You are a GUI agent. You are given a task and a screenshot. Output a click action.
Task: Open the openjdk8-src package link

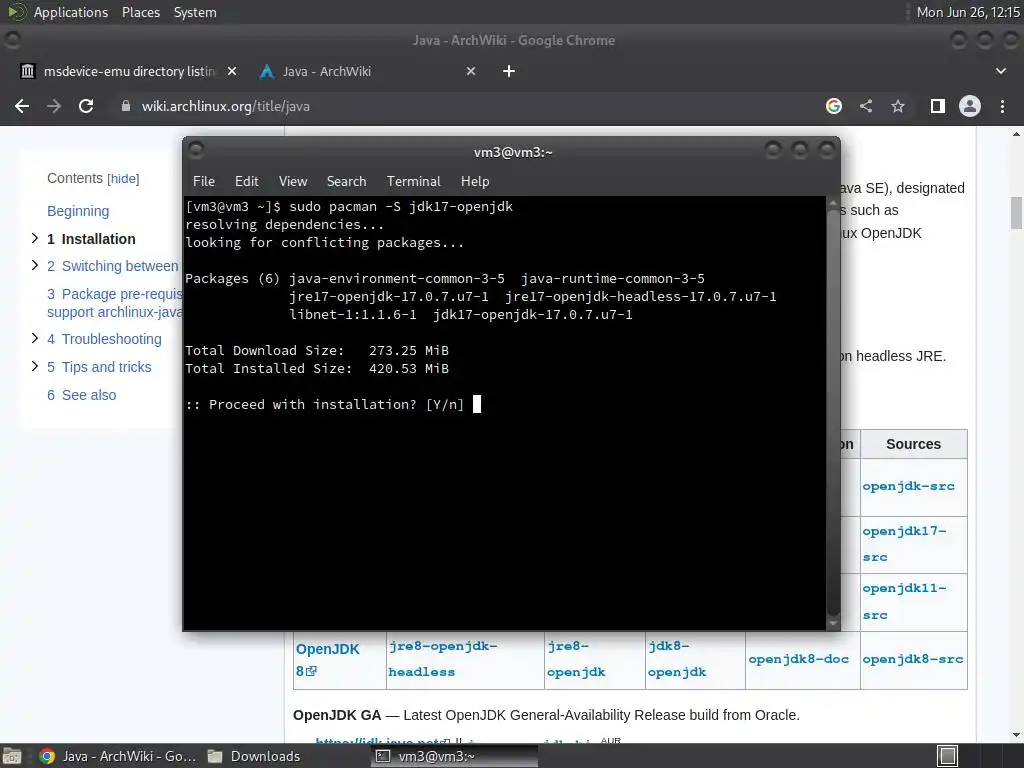[x=912, y=659]
